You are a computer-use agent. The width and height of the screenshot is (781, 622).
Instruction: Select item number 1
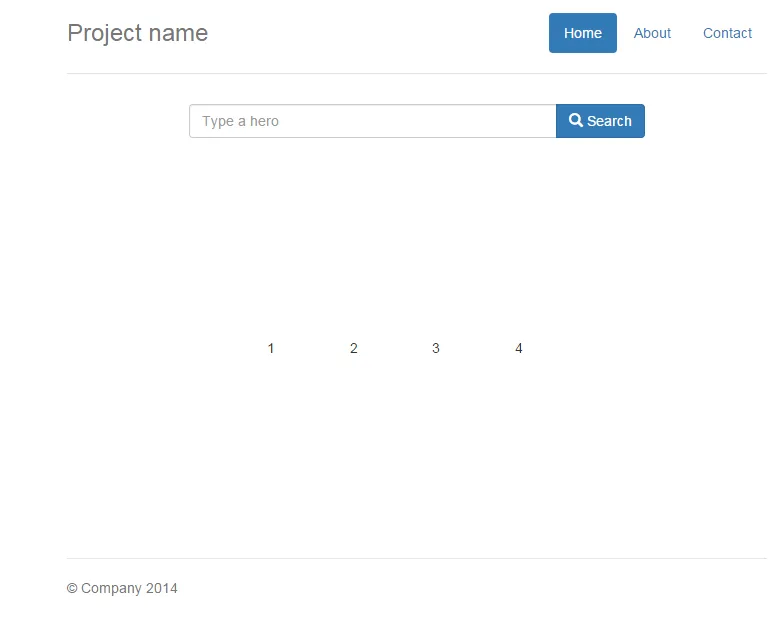(x=271, y=348)
